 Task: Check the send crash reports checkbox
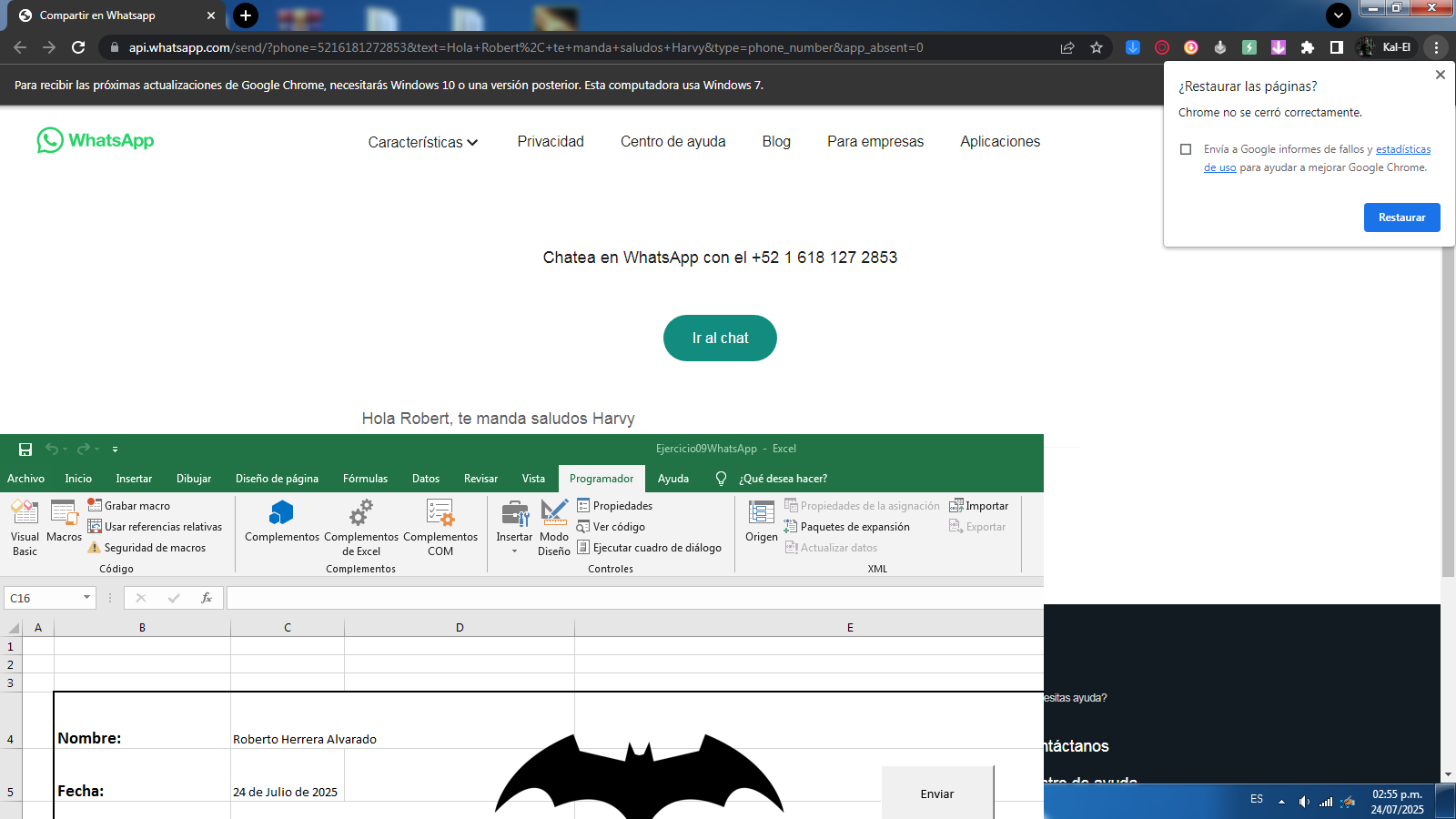pos(1186,149)
